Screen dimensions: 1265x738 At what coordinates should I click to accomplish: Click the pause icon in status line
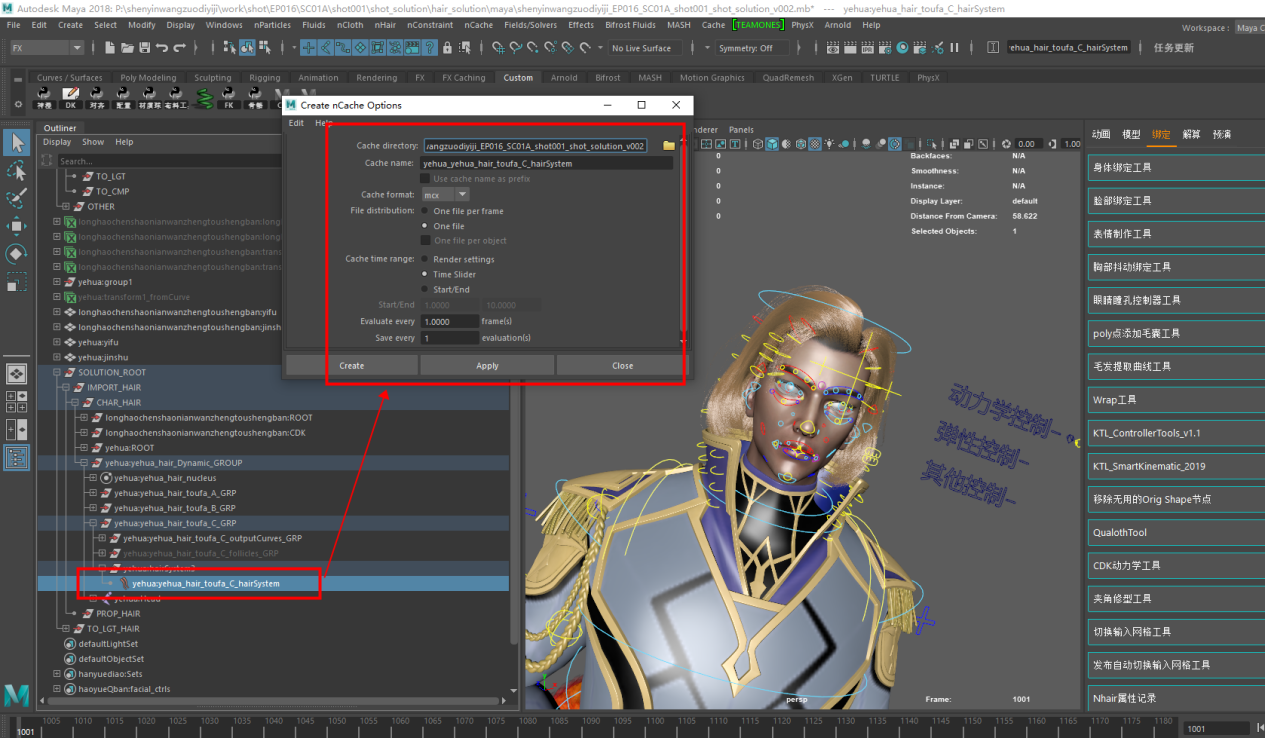coord(954,48)
